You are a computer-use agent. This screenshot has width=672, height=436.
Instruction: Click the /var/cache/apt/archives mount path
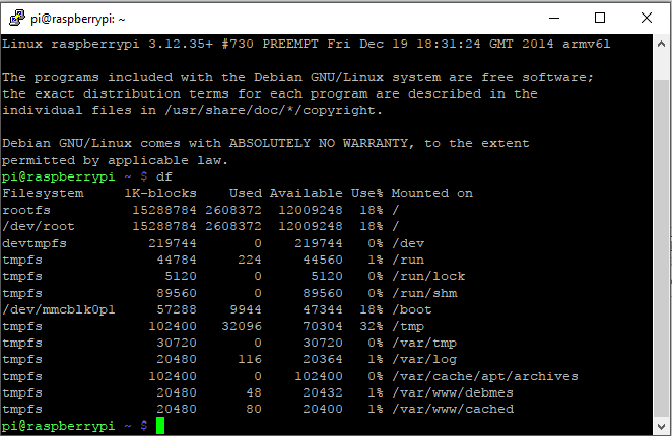tap(485, 376)
